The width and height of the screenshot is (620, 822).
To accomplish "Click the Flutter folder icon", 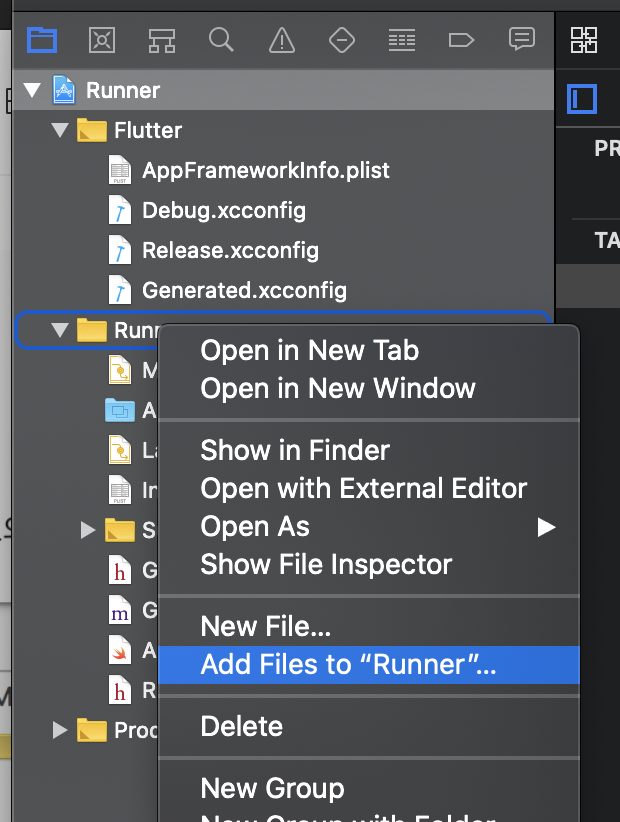I will click(92, 130).
